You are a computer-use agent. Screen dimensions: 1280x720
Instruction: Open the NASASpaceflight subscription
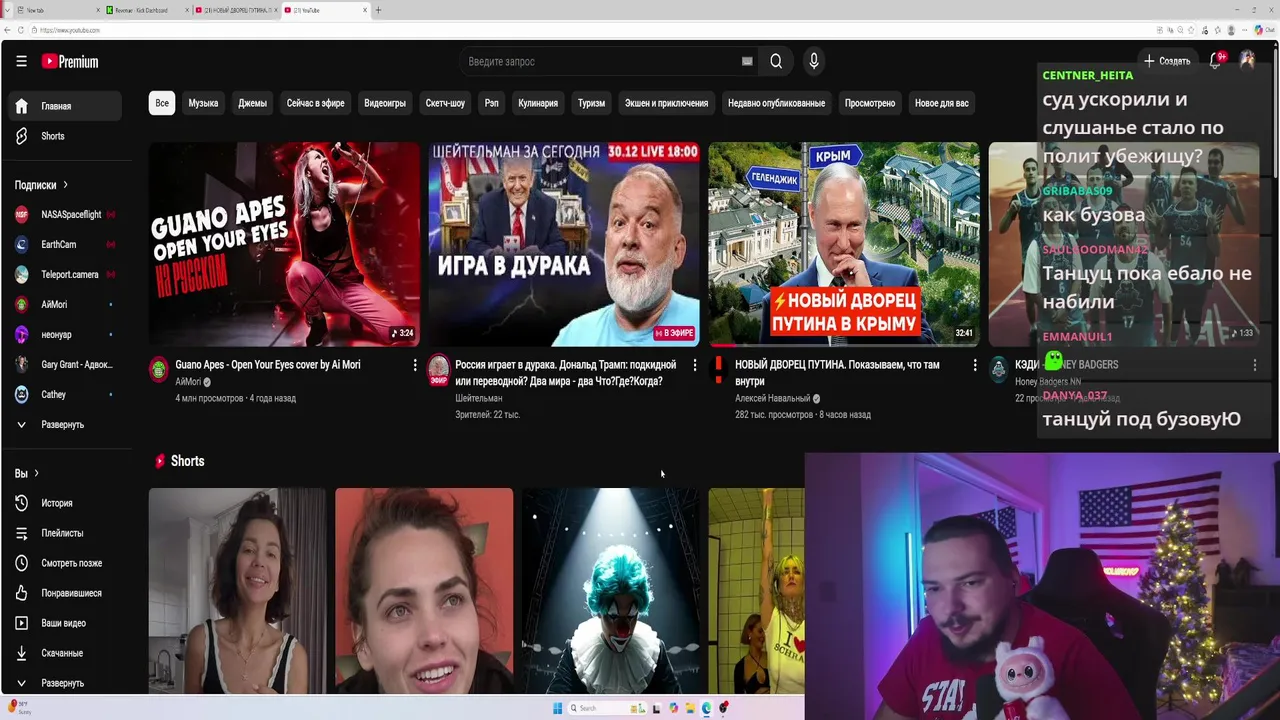coord(65,214)
